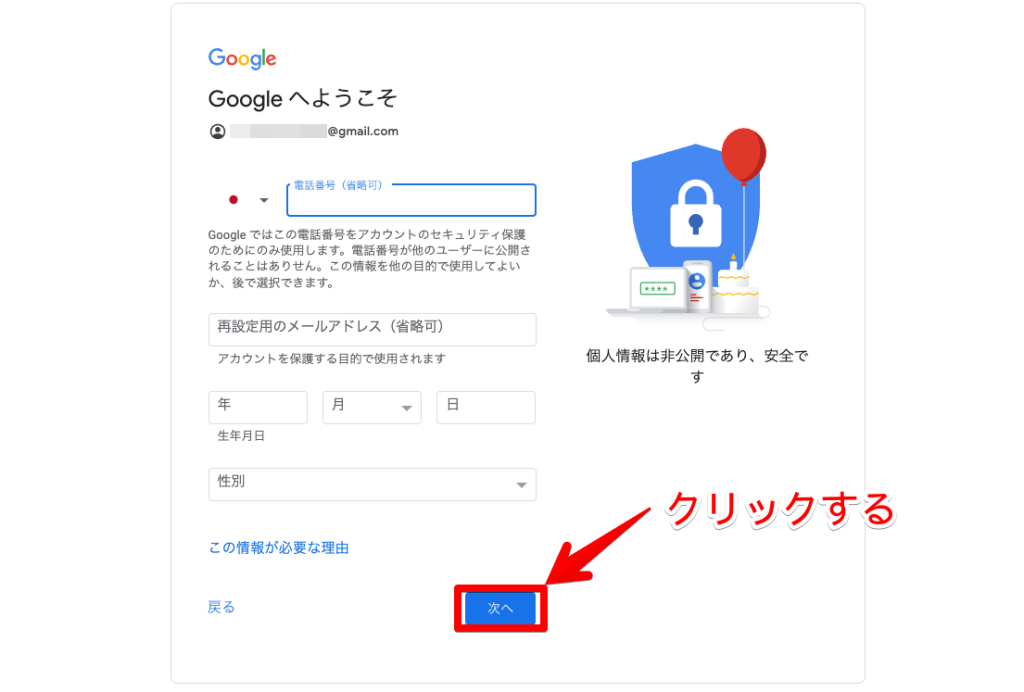Viewport: 1024px width, 692px height.
Task: Click the 電話番号（省略可）phone number field
Action: [411, 200]
